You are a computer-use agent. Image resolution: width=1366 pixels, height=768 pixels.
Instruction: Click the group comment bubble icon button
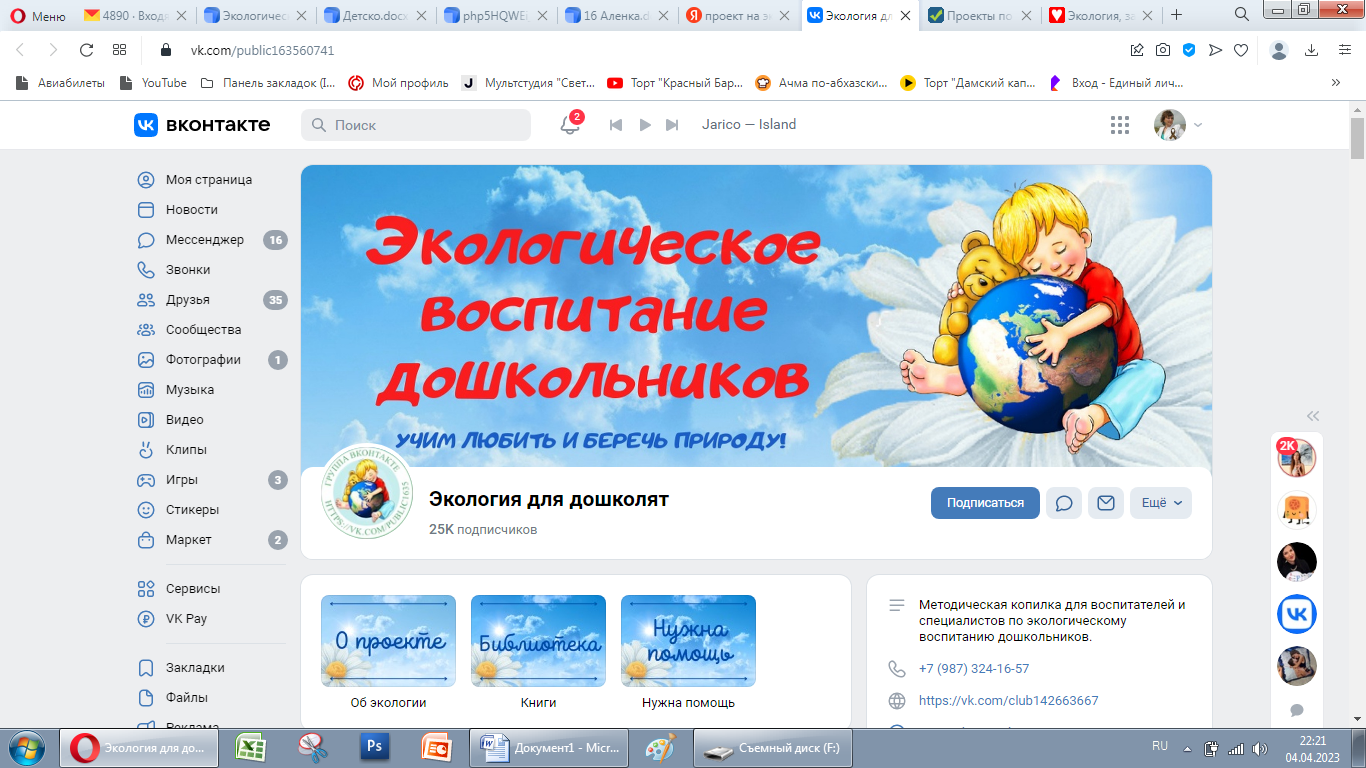click(x=1064, y=503)
